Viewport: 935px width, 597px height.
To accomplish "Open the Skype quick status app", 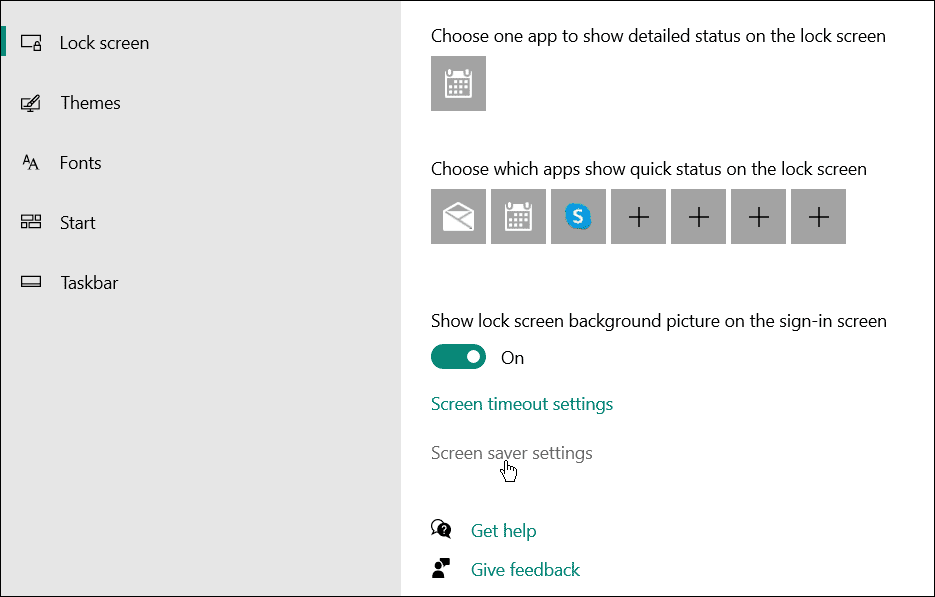I will [578, 216].
